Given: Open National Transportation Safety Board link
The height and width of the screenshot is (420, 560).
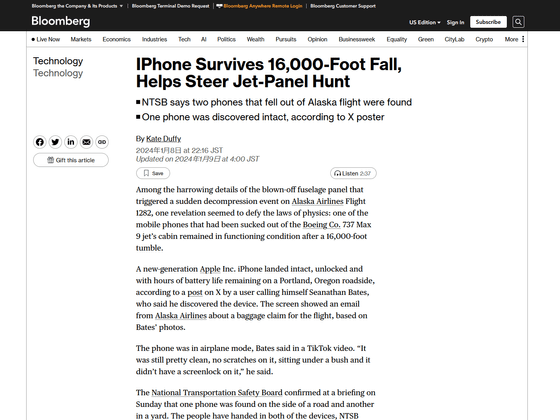Looking at the screenshot, I should pos(217,392).
